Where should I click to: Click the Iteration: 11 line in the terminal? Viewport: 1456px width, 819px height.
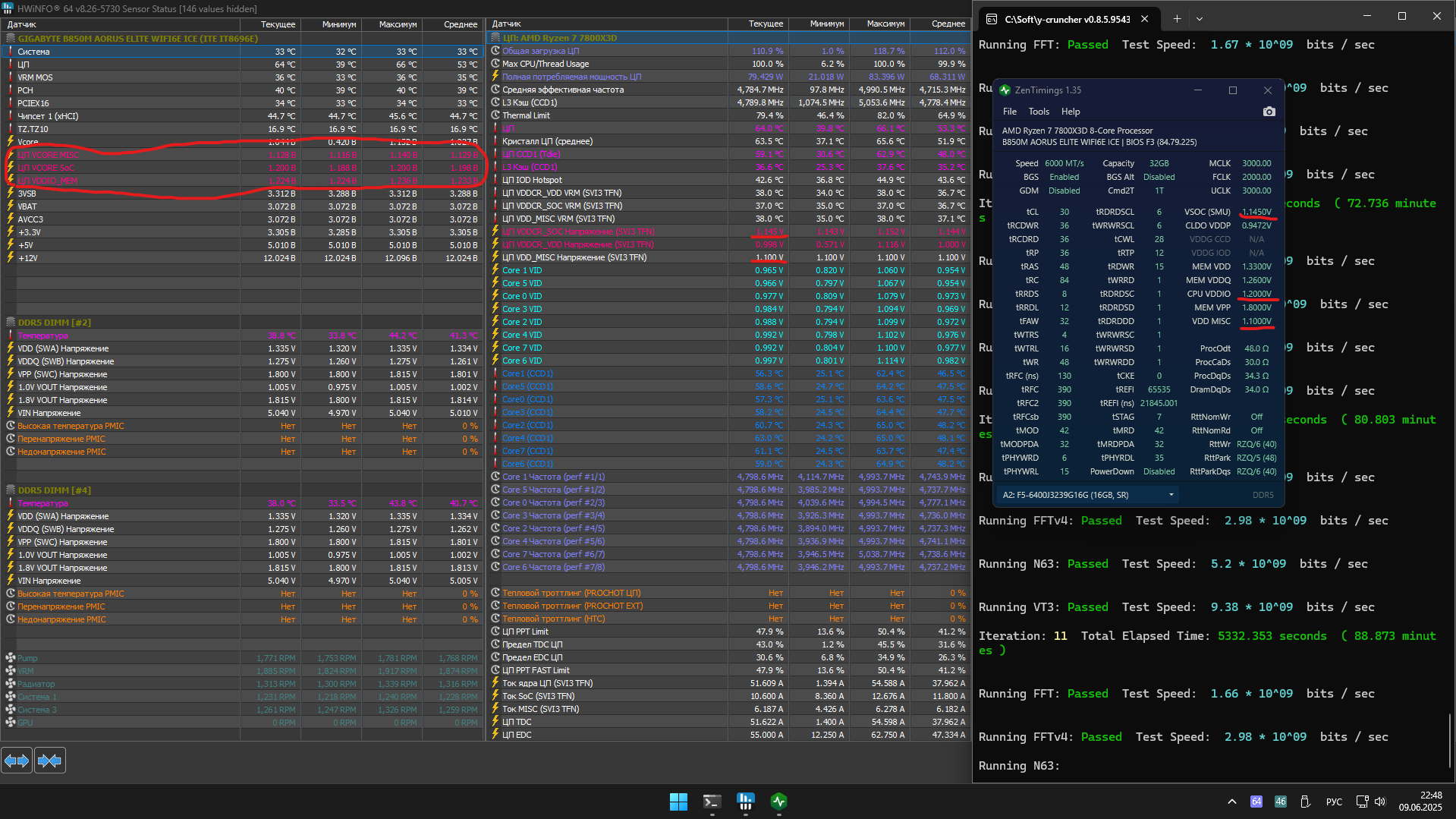(1207, 643)
